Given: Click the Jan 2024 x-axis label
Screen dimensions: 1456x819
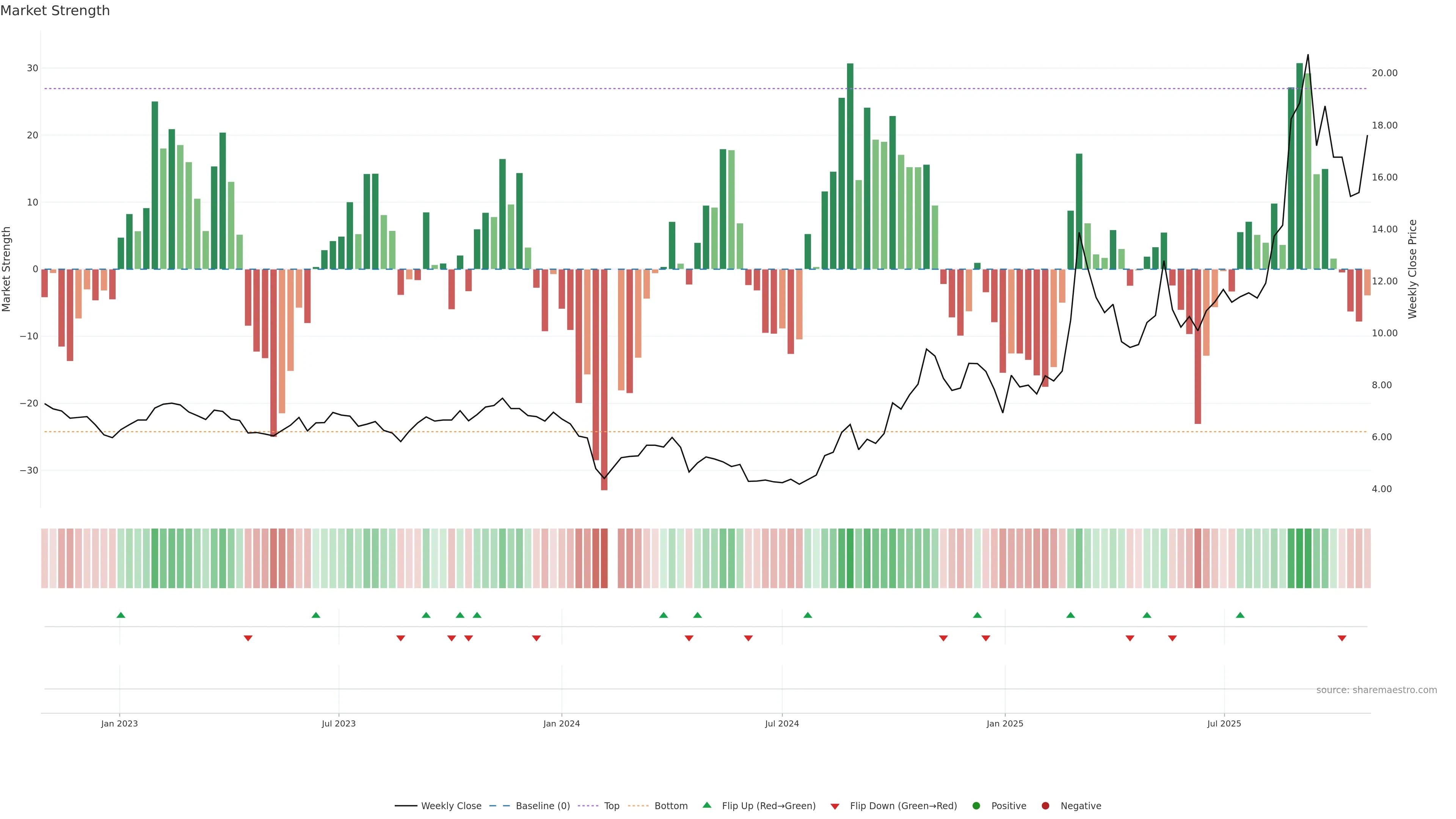Looking at the screenshot, I should [561, 723].
